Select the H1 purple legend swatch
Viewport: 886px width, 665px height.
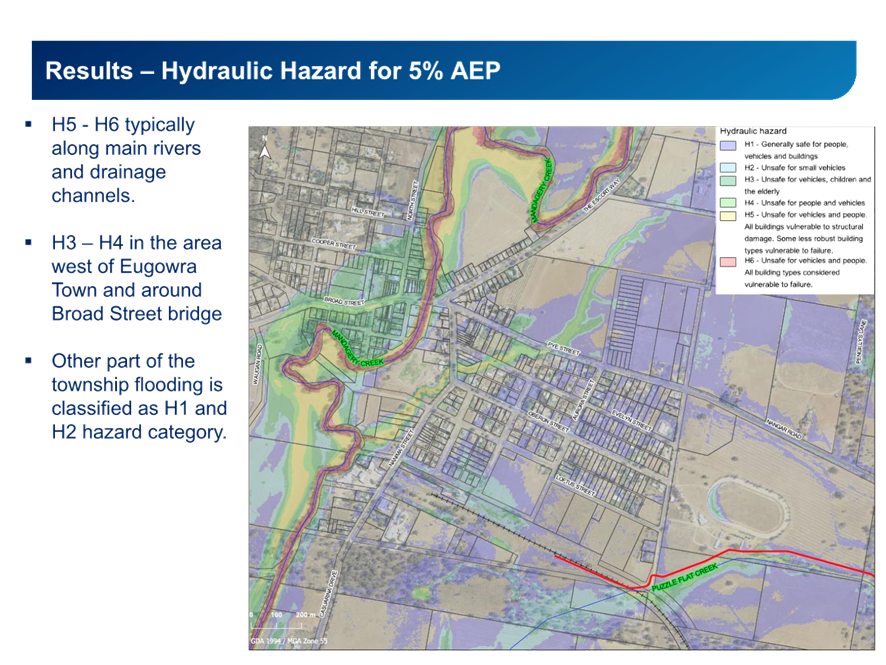728,145
